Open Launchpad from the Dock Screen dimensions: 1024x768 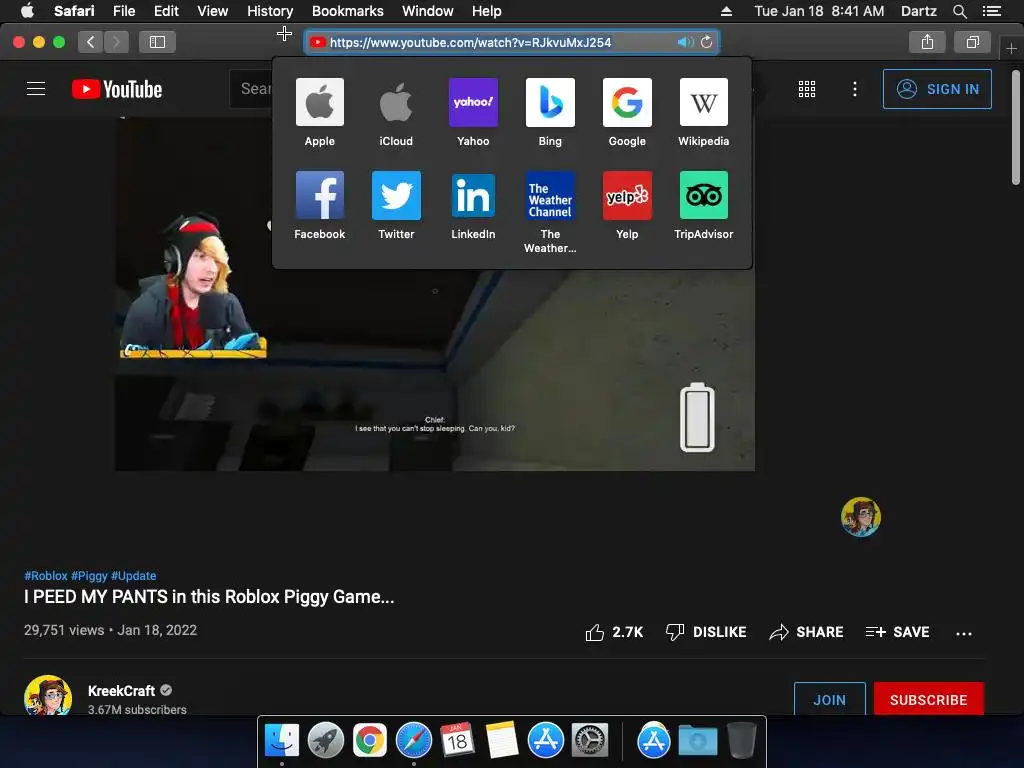(326, 740)
